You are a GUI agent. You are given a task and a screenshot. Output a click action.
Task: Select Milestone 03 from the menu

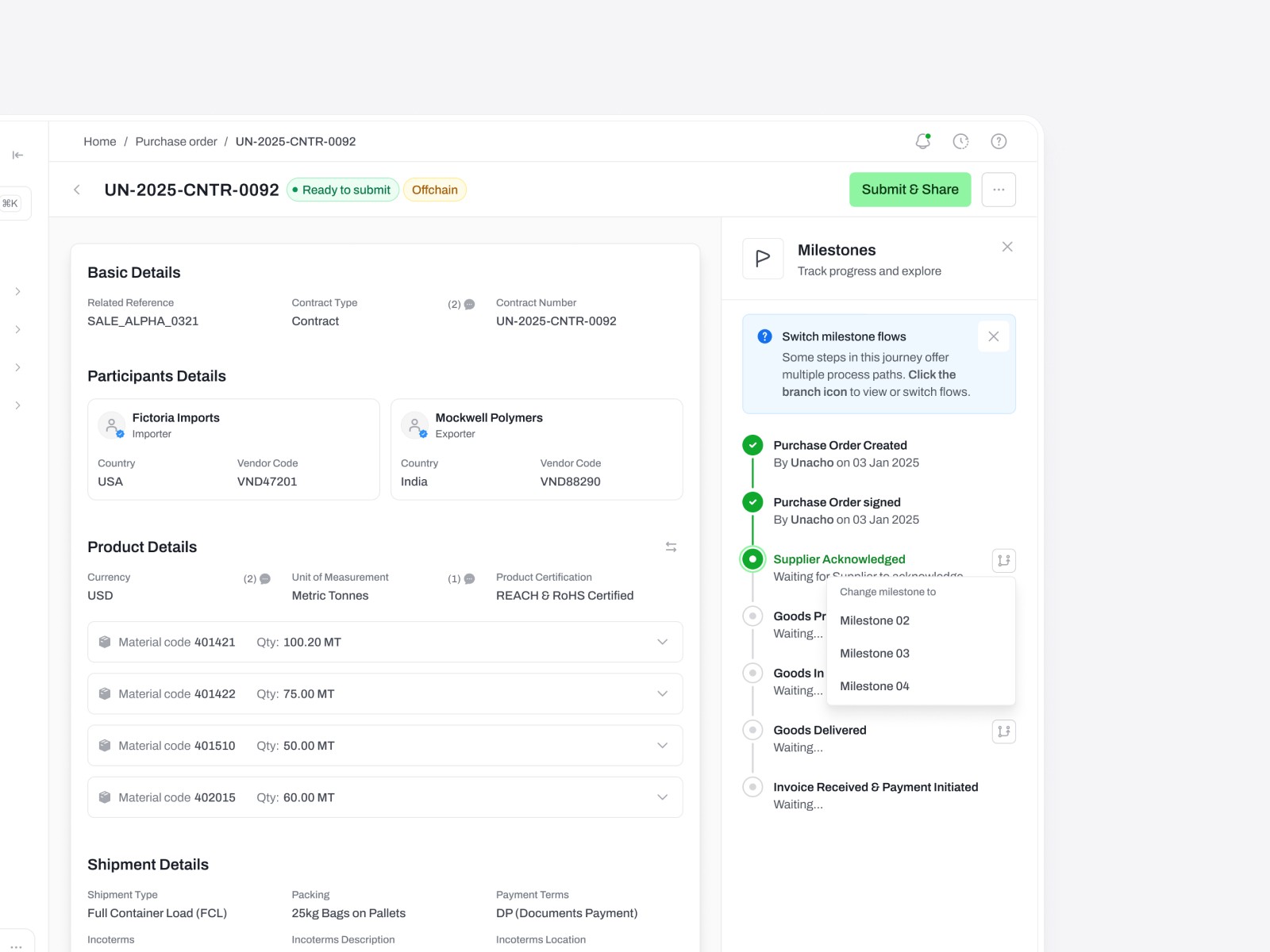click(x=921, y=653)
